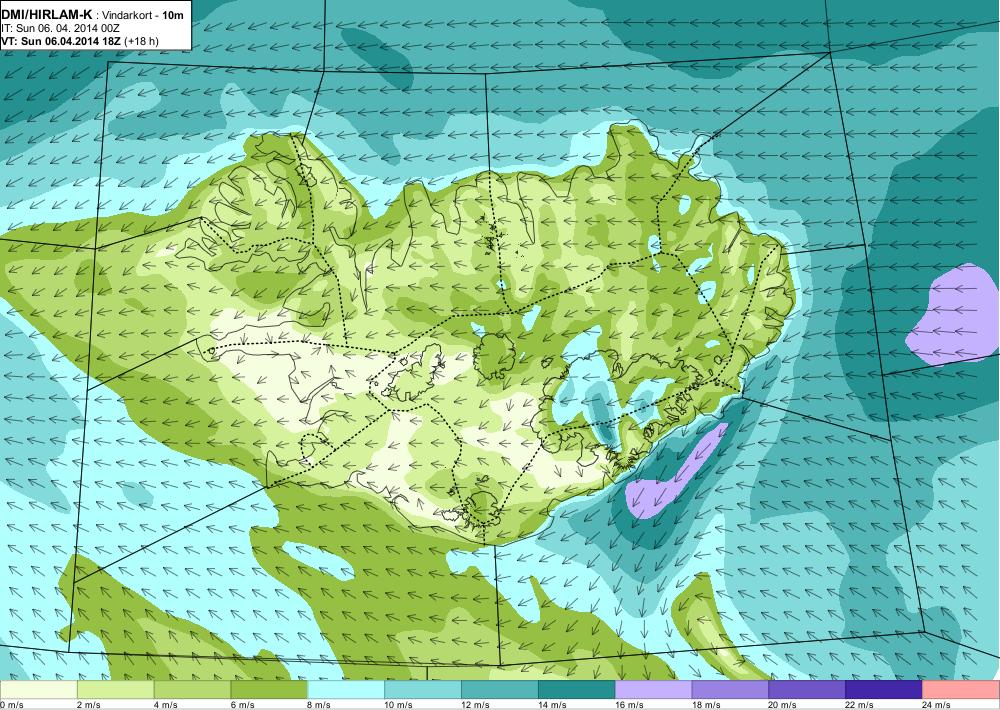Select the 18 m/s medium purple legend swatch
This screenshot has width=1000, height=710.
[x=730, y=690]
